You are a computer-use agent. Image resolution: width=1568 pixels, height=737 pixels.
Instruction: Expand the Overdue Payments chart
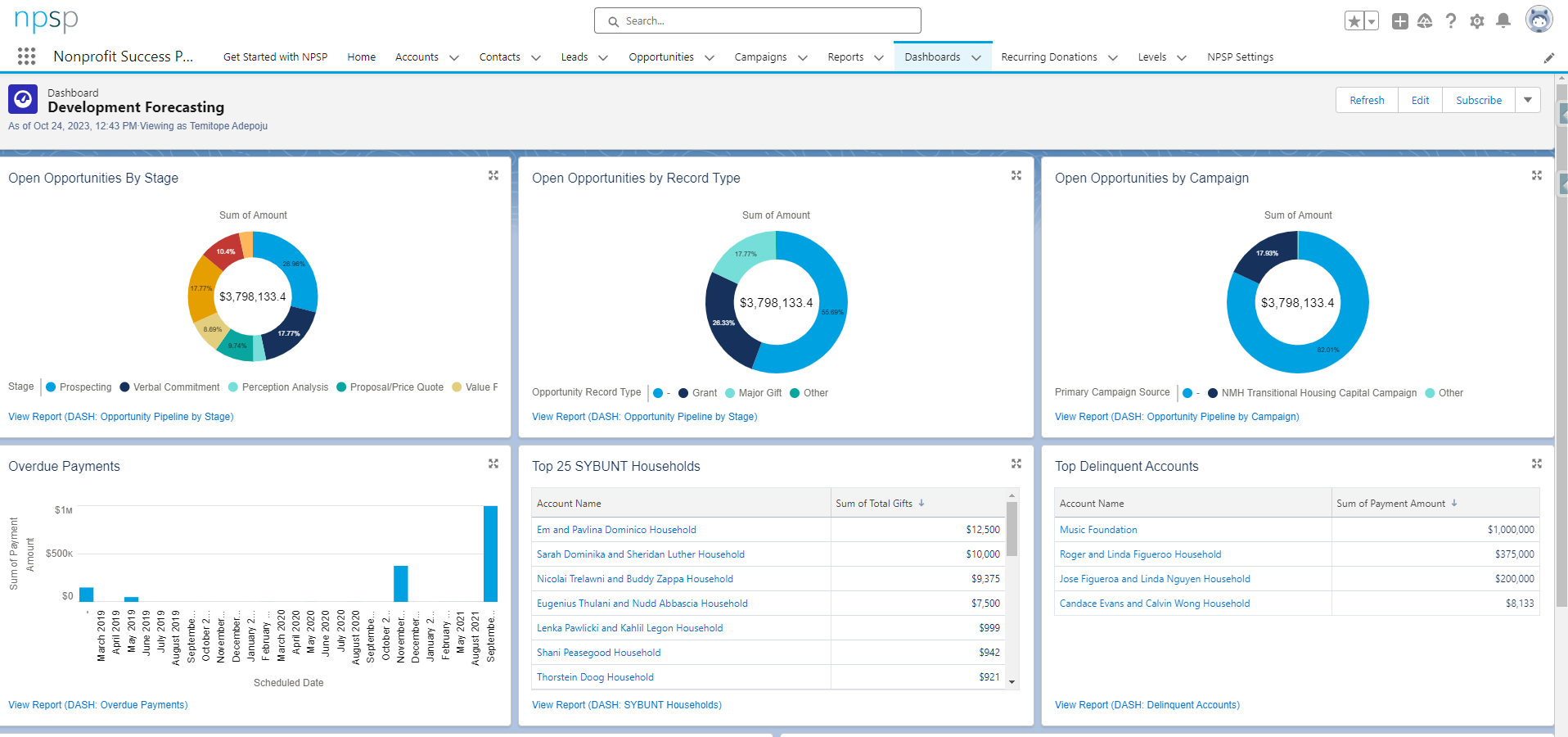pos(493,463)
